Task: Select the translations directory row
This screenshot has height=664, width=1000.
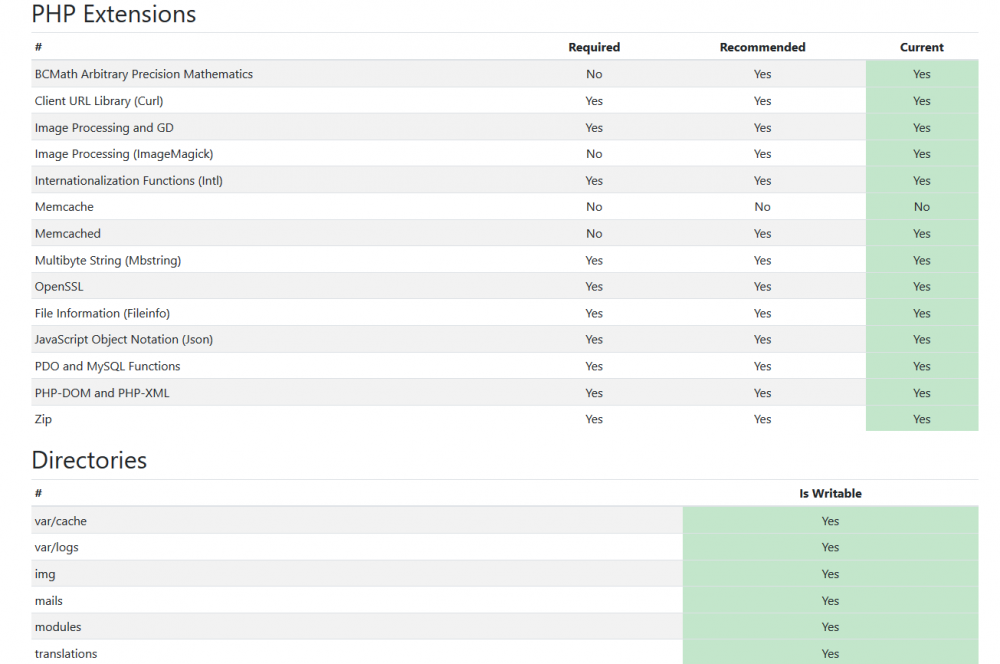Action: pos(504,653)
